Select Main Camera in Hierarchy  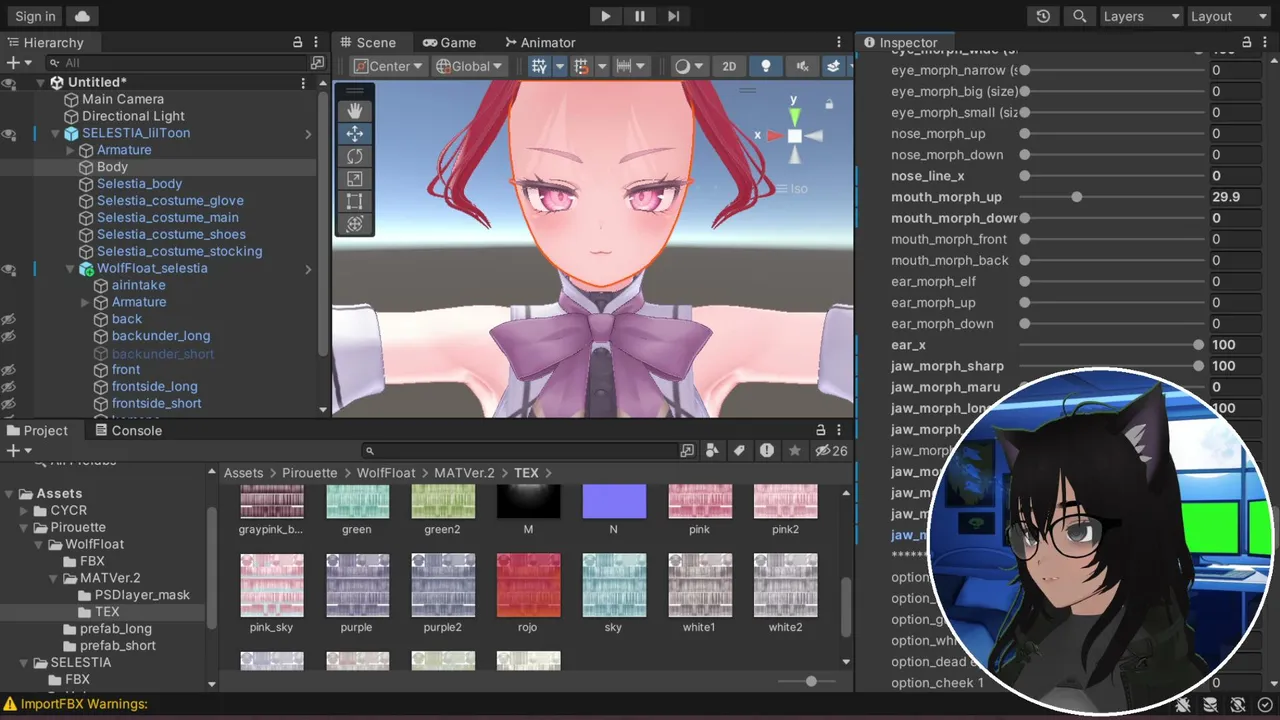tap(123, 99)
